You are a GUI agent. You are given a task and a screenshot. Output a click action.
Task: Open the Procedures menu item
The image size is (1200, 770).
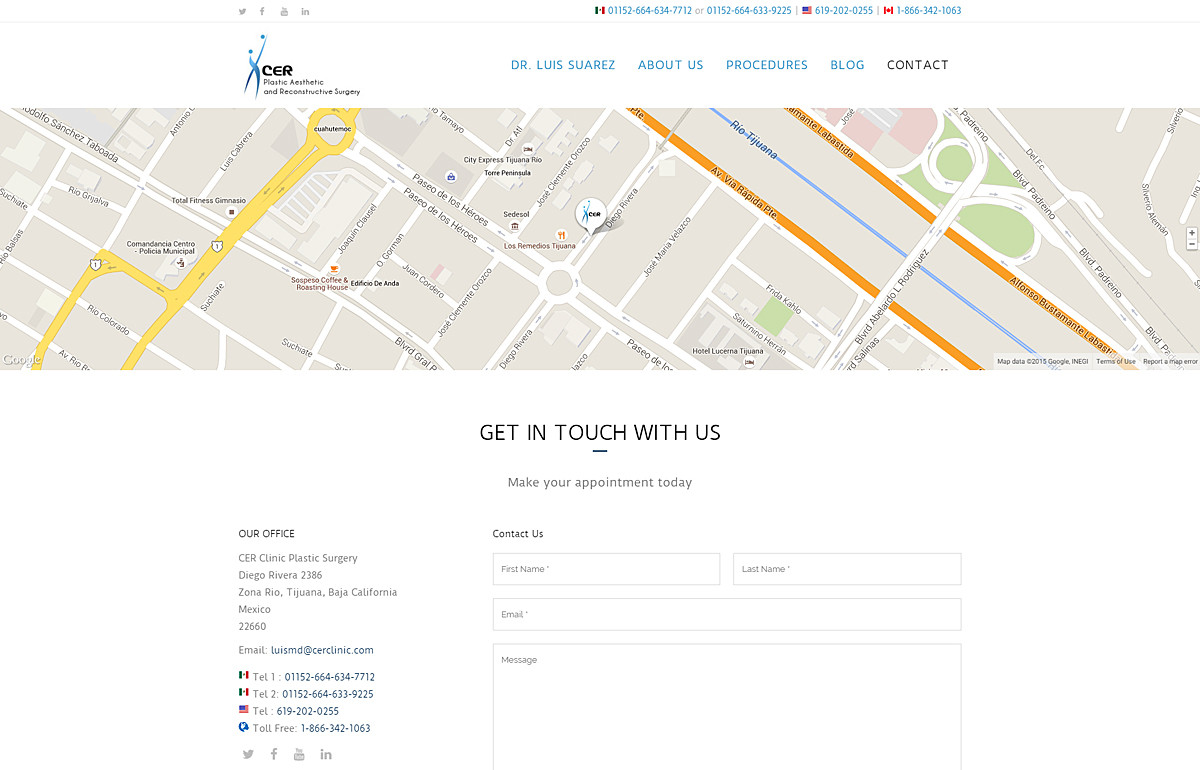(x=767, y=65)
